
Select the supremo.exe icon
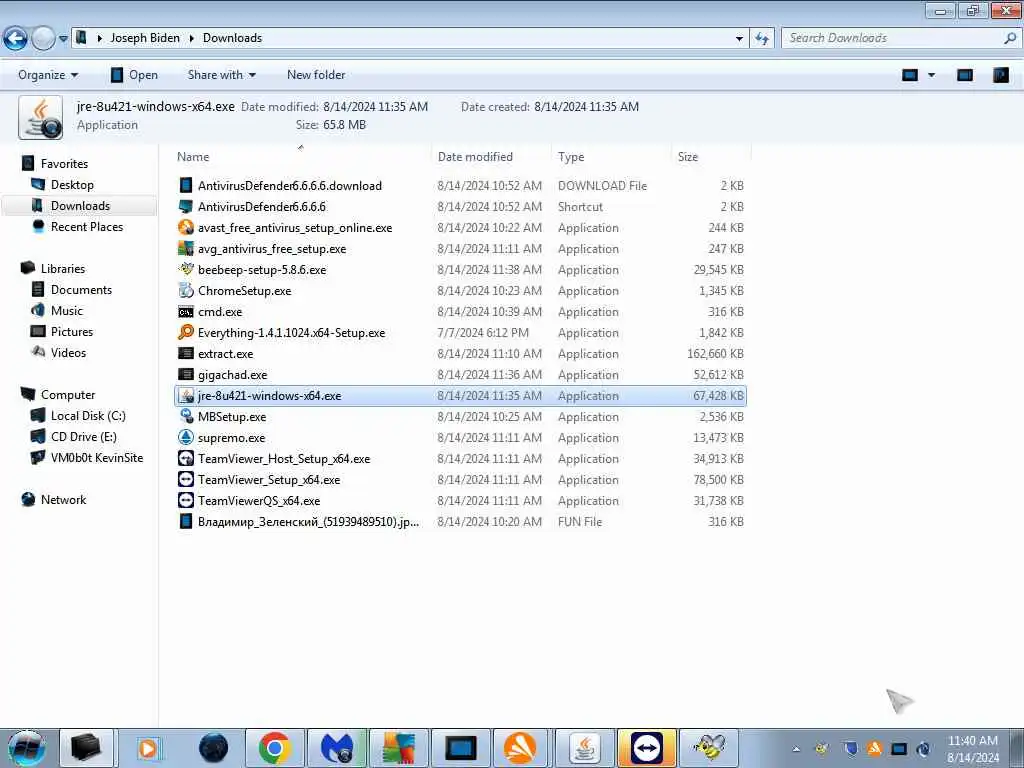[186, 437]
